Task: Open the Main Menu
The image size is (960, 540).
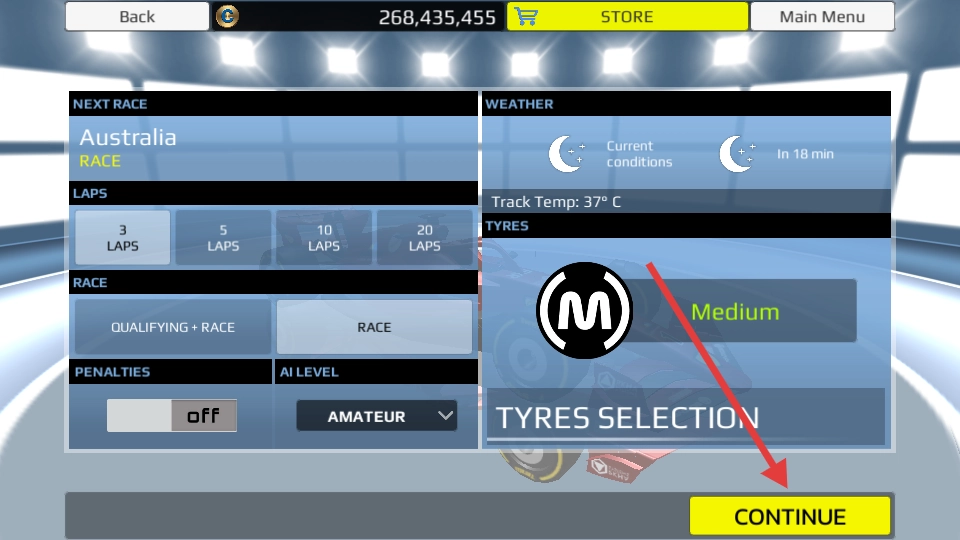Action: point(822,17)
